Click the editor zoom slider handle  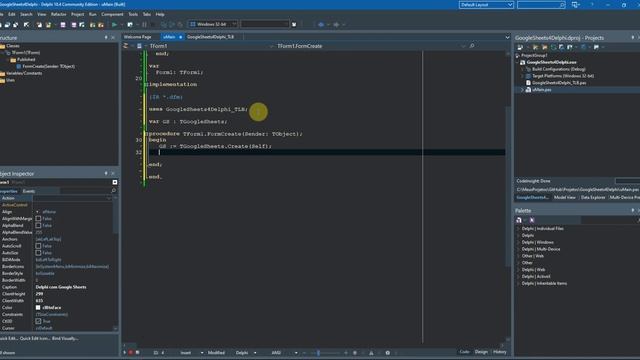pos(318,353)
